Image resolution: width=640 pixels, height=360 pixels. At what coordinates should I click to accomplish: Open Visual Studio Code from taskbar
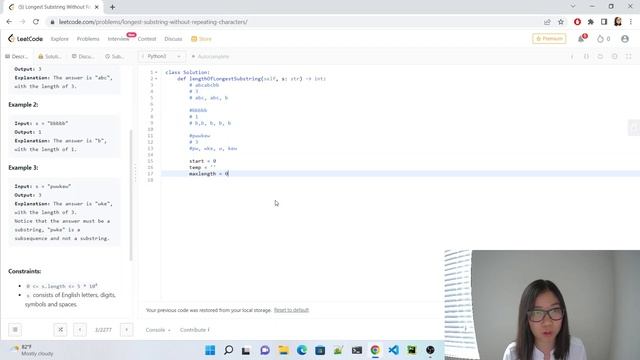click(393, 350)
